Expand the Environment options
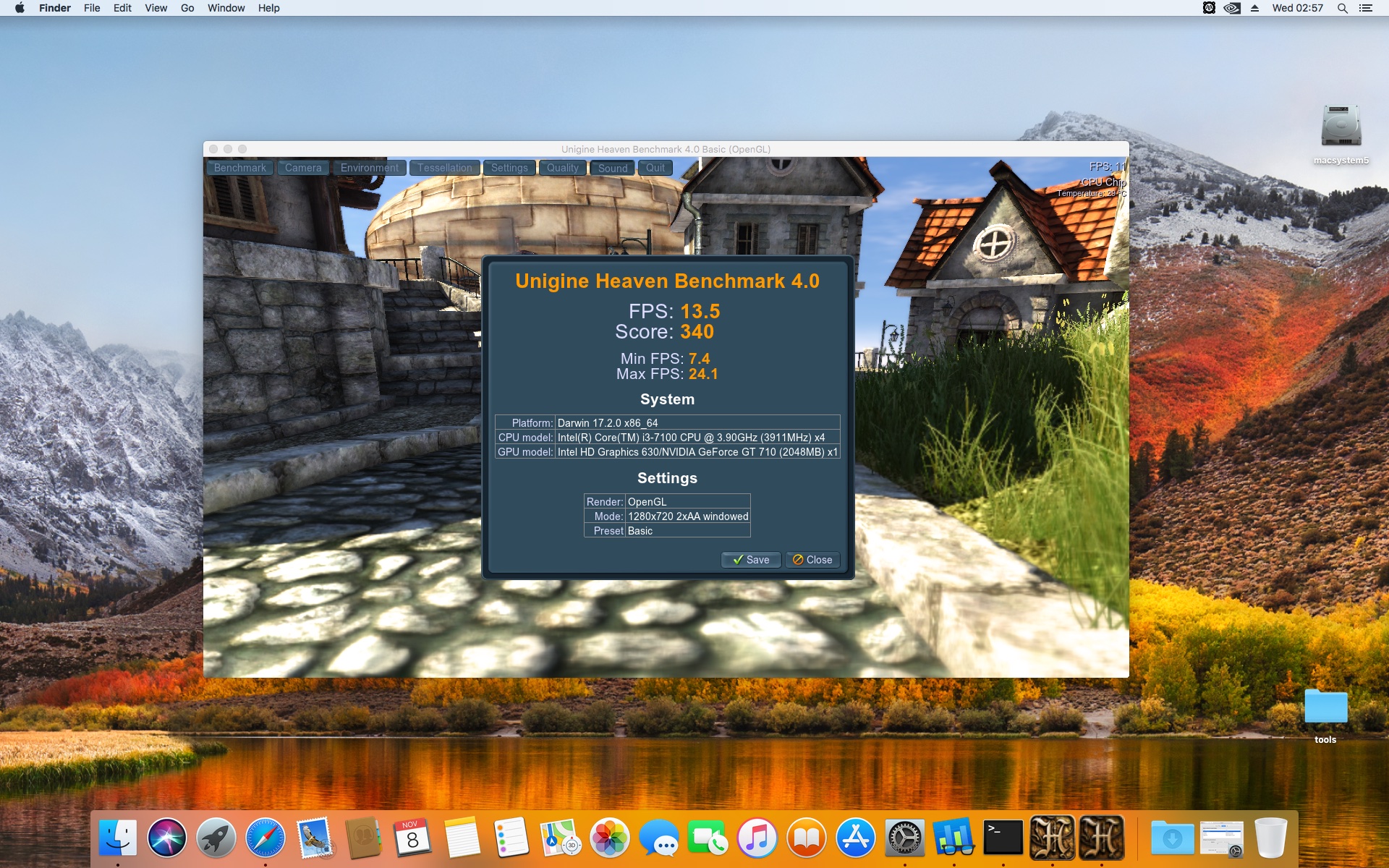Screen dimensions: 1389x868 pyautogui.click(x=369, y=168)
